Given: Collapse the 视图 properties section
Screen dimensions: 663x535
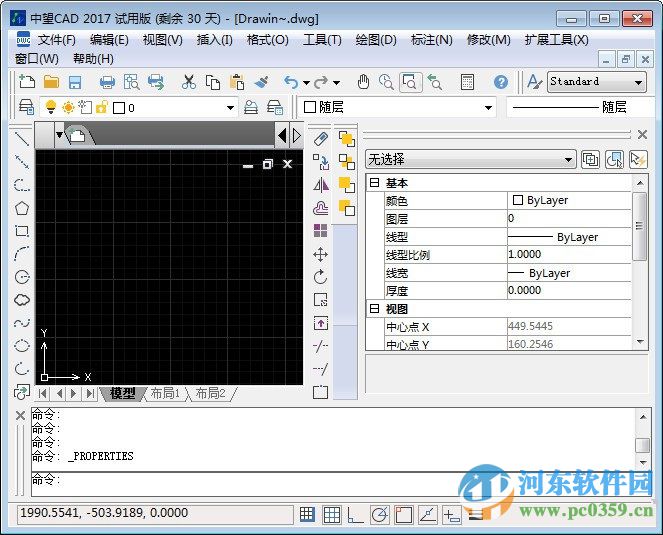Looking at the screenshot, I should 374,309.
